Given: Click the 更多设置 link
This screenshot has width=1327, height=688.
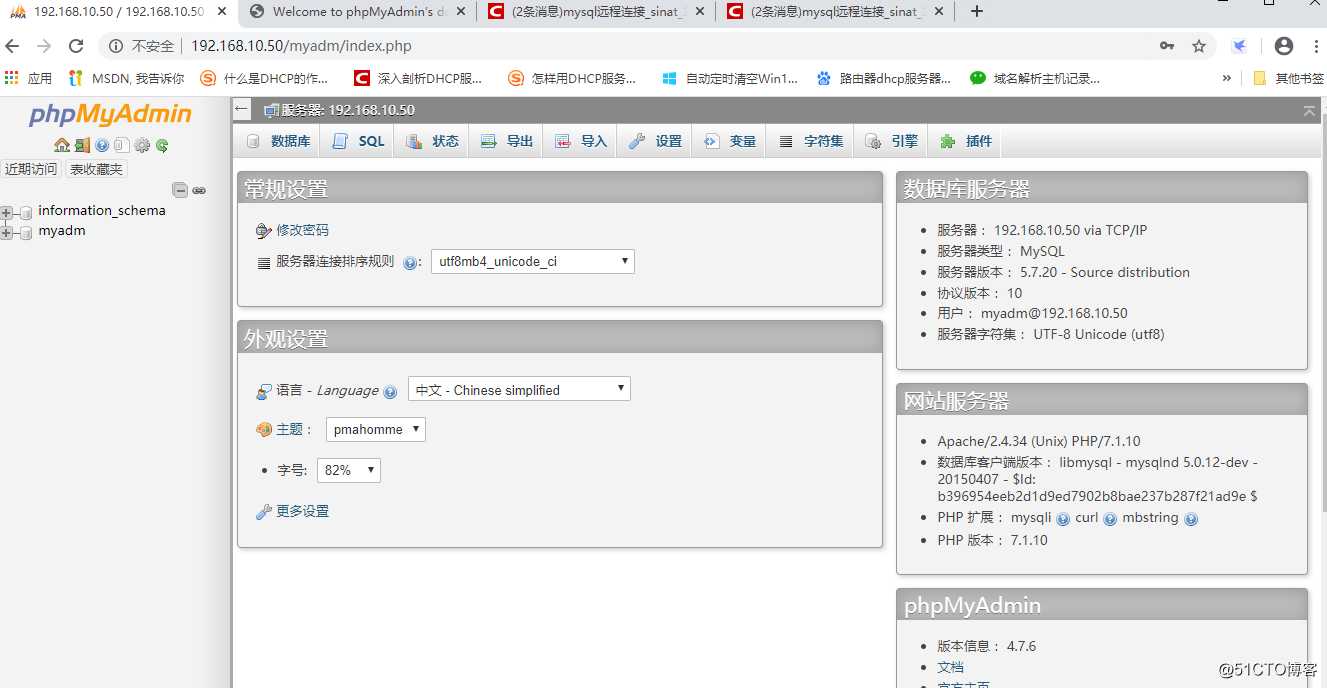Looking at the screenshot, I should point(302,511).
